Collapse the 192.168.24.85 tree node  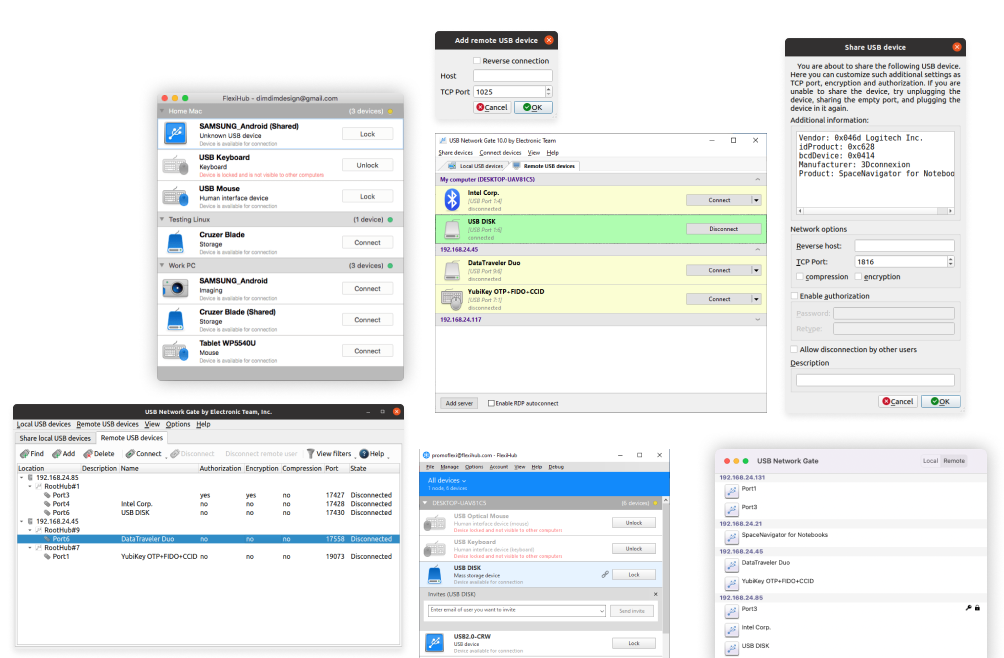[x=22, y=477]
